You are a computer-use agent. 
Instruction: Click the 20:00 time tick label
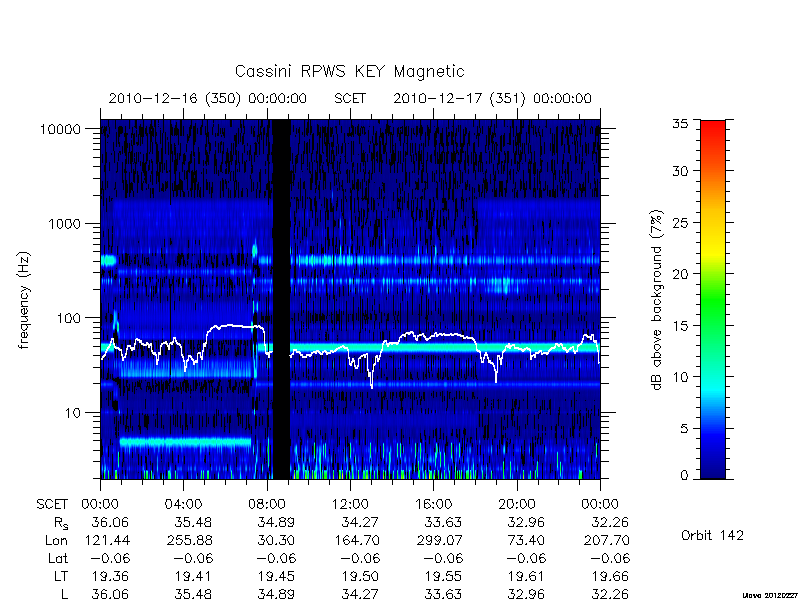(x=517, y=505)
